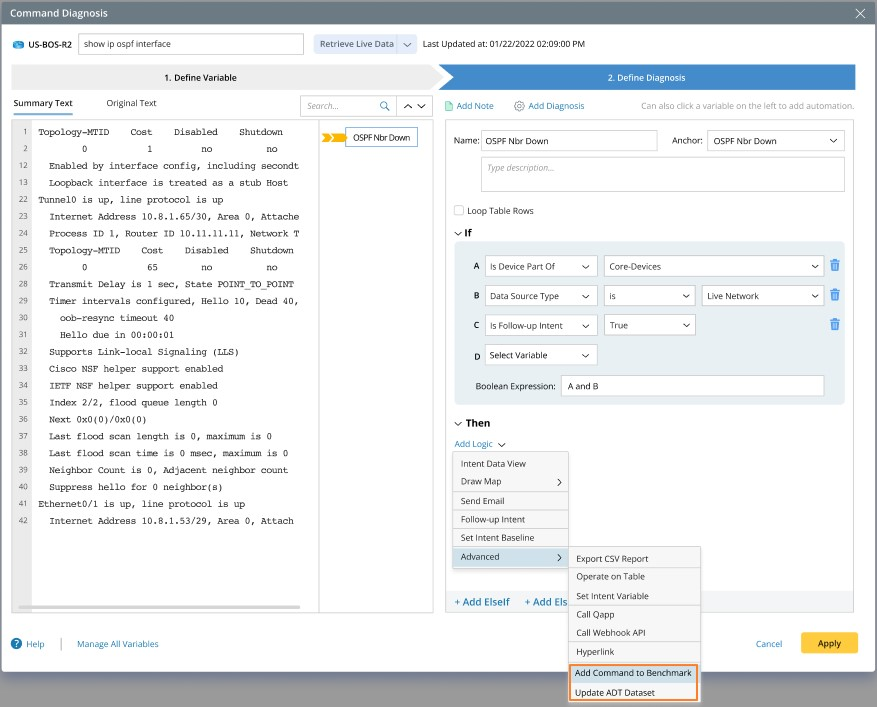Image resolution: width=877 pixels, height=707 pixels.
Task: Click the Apply button
Action: point(829,643)
